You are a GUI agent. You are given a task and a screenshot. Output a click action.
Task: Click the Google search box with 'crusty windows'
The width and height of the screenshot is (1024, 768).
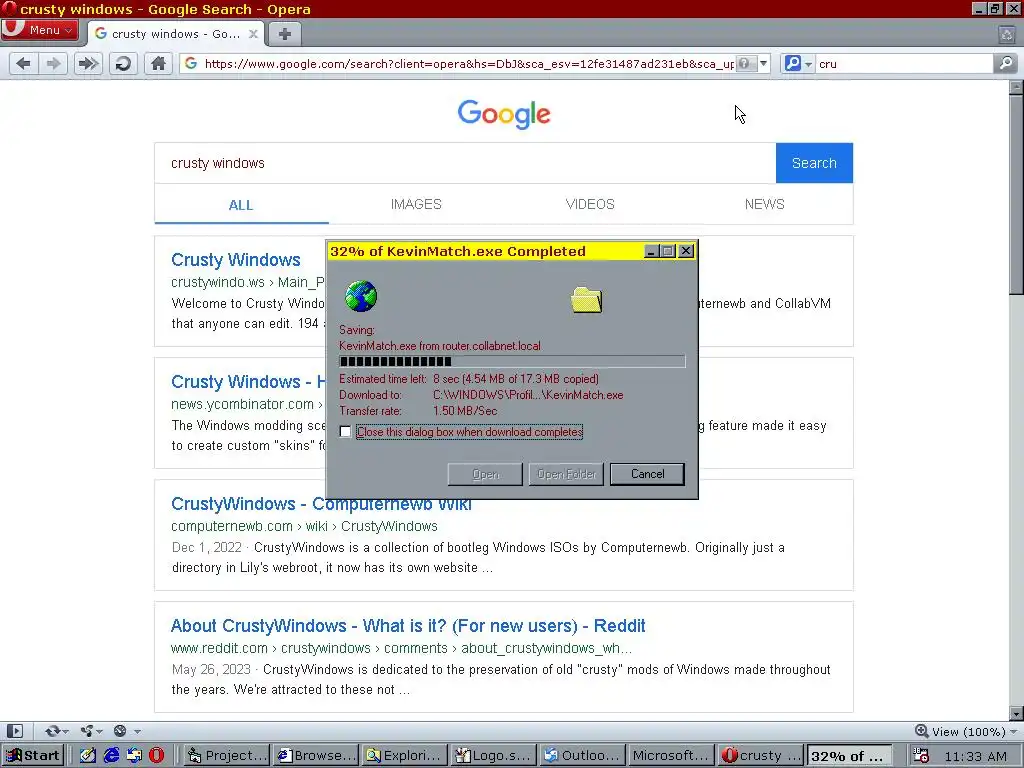point(465,163)
